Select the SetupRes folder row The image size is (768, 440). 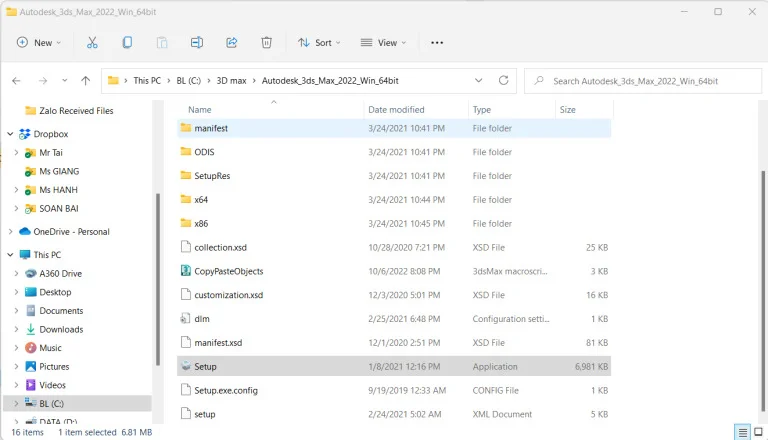tap(394, 175)
